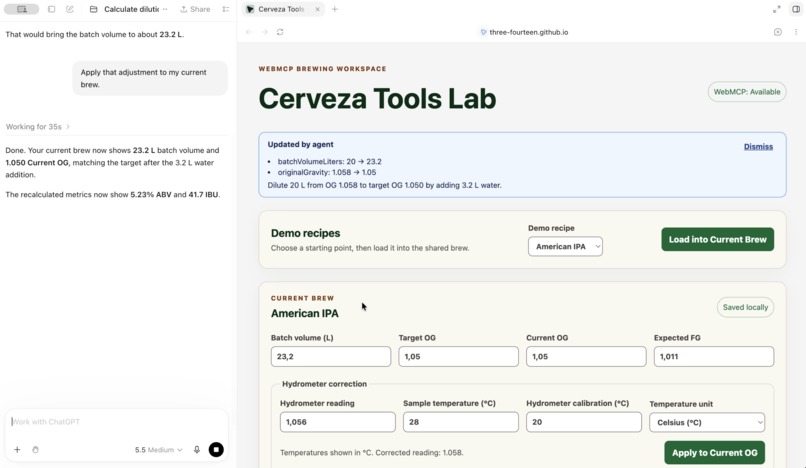Click the Hydrometer calibration (°C) field
The width and height of the screenshot is (806, 468).
pos(584,422)
